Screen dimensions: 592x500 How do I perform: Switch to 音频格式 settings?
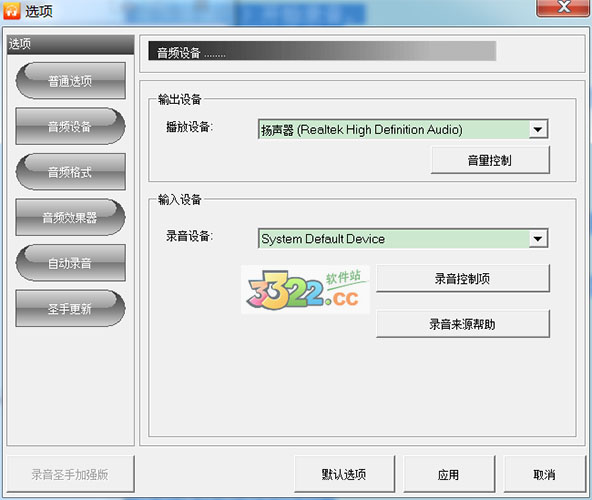click(x=71, y=172)
